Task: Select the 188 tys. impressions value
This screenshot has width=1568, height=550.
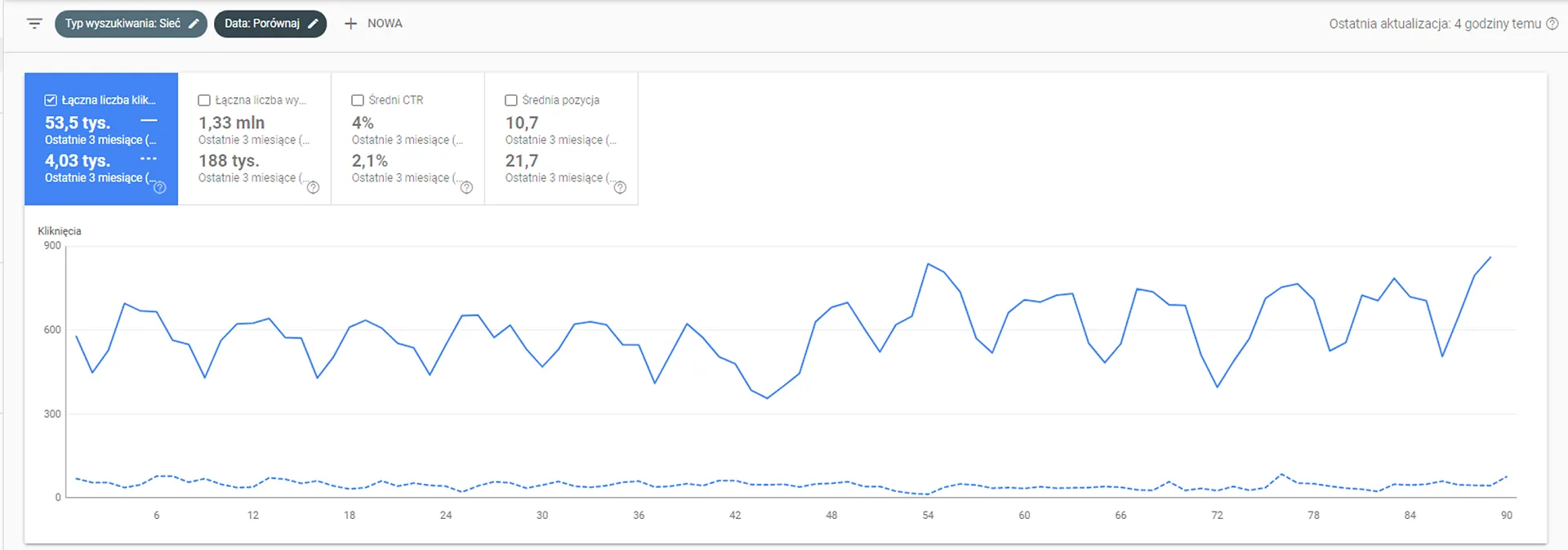Action: tap(229, 160)
